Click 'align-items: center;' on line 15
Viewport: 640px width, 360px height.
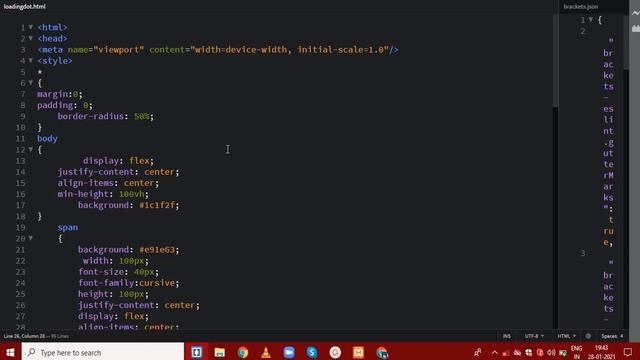click(108, 183)
